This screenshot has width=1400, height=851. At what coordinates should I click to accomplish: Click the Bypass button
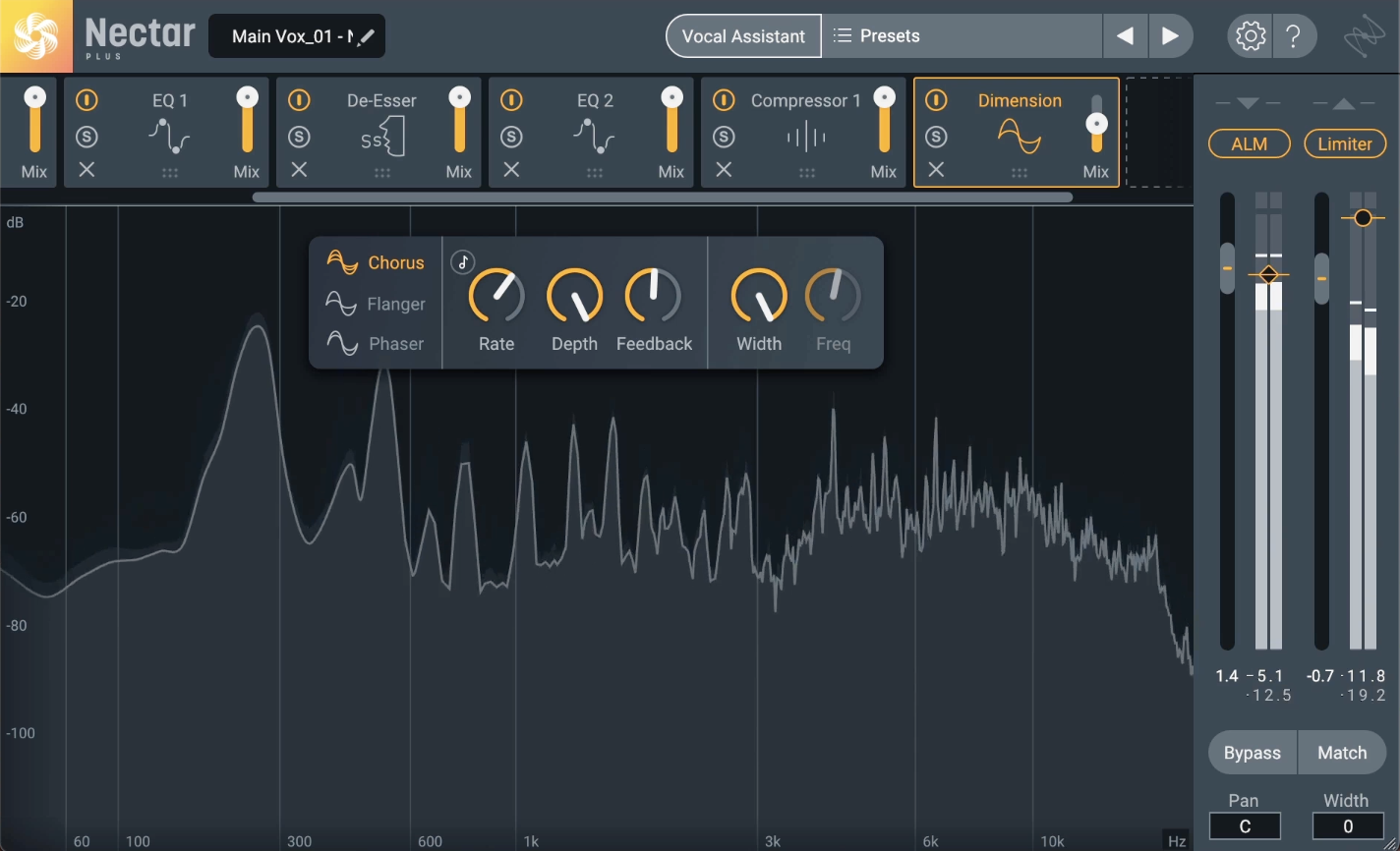(1253, 753)
